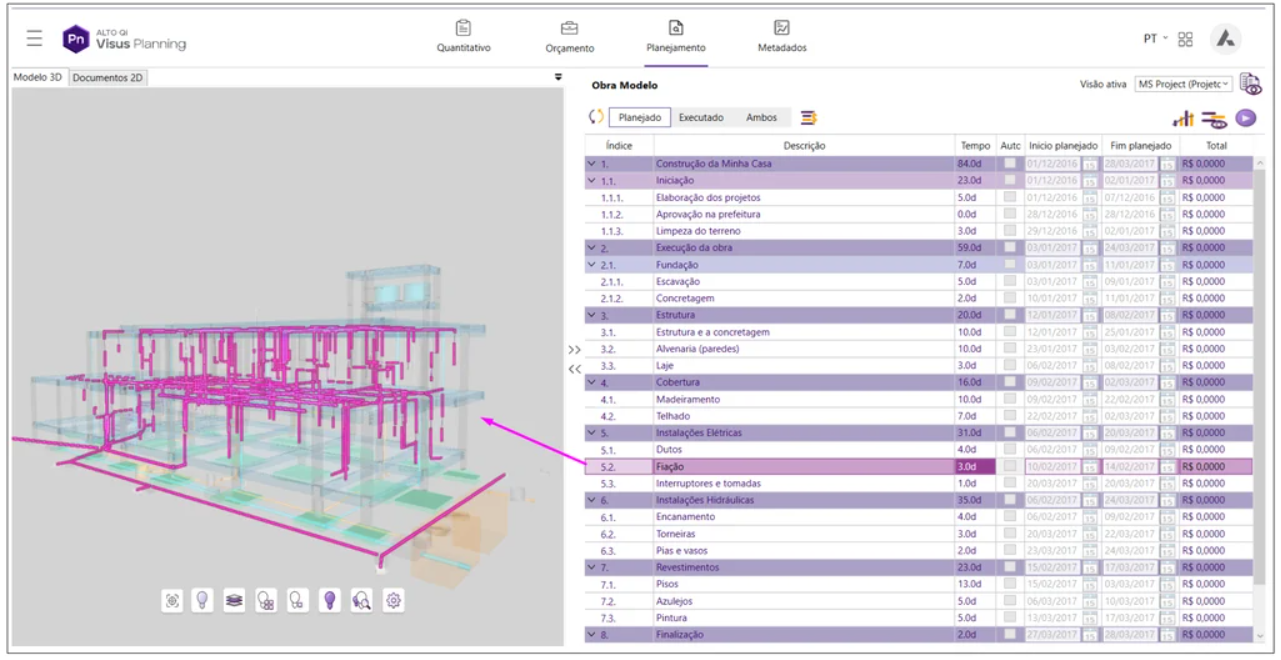Open the Documentos 2D tab
1281x660 pixels.
(x=108, y=77)
